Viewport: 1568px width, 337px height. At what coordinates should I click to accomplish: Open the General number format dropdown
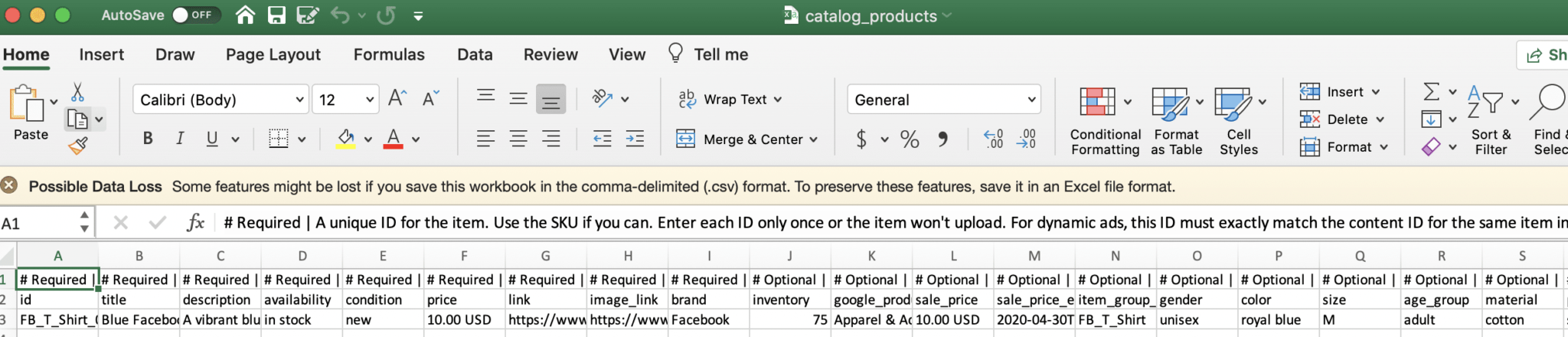tap(944, 100)
